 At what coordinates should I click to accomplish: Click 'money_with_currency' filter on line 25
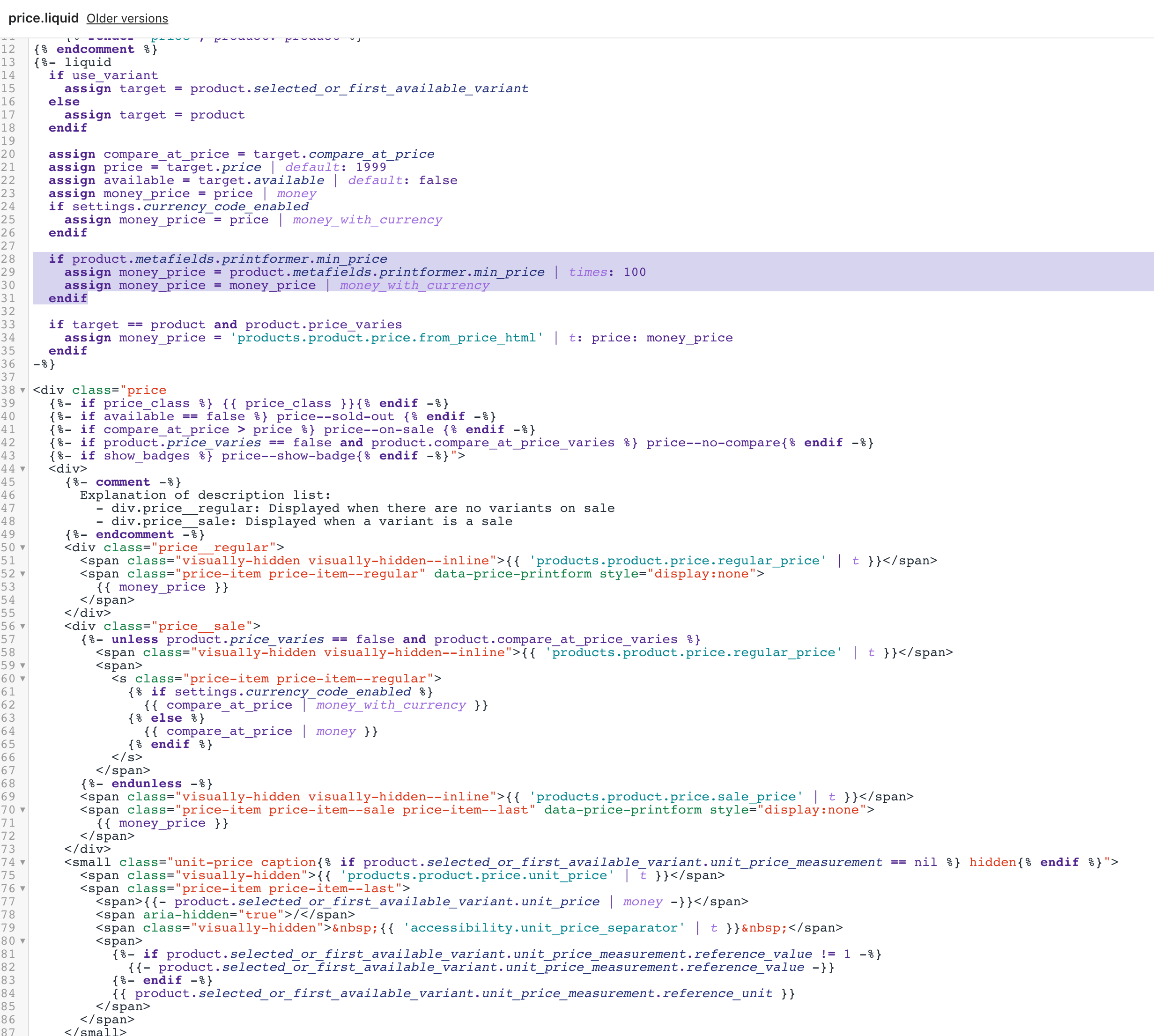coord(367,220)
